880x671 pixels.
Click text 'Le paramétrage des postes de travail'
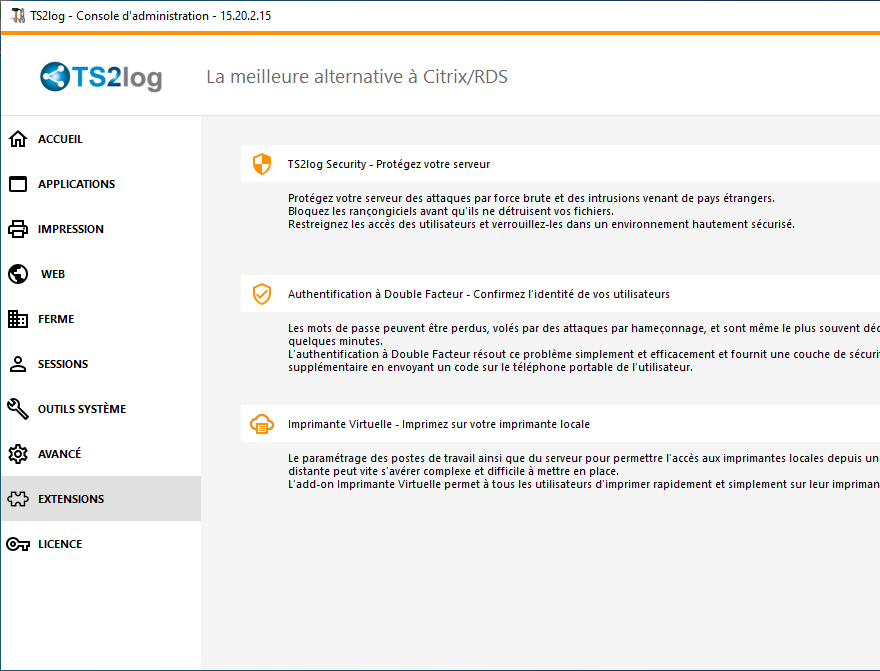click(x=382, y=458)
